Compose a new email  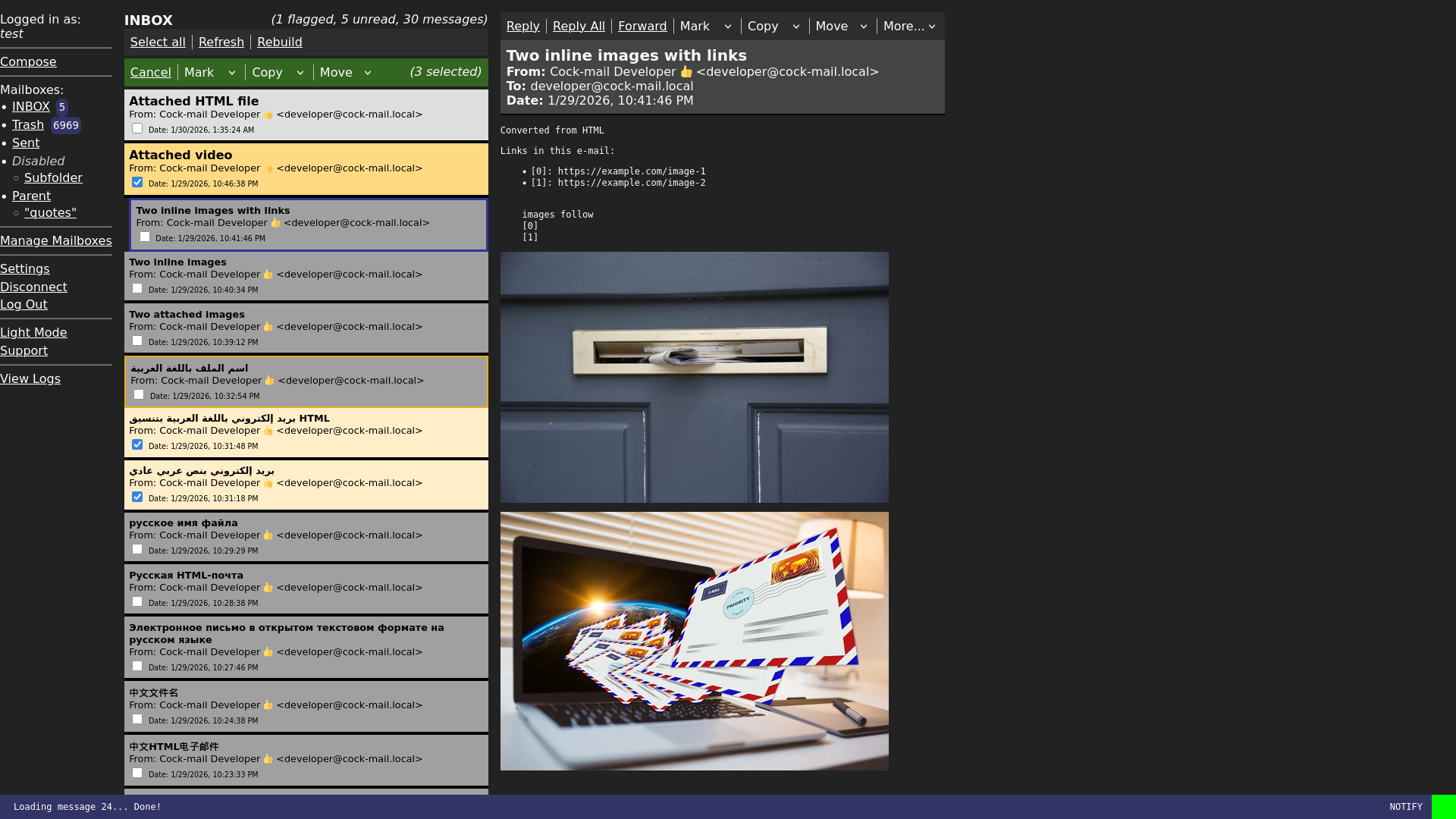(x=29, y=61)
